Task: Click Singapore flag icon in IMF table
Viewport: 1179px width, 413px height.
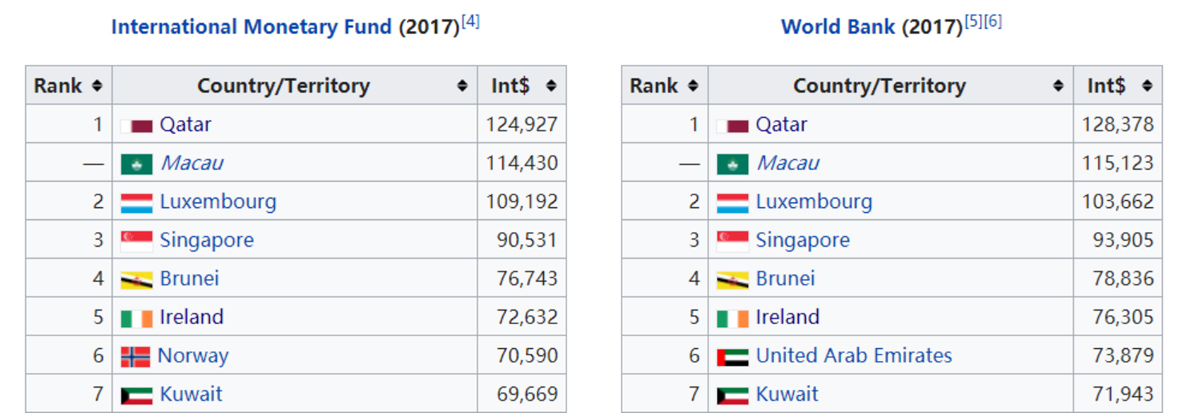Action: click(136, 241)
